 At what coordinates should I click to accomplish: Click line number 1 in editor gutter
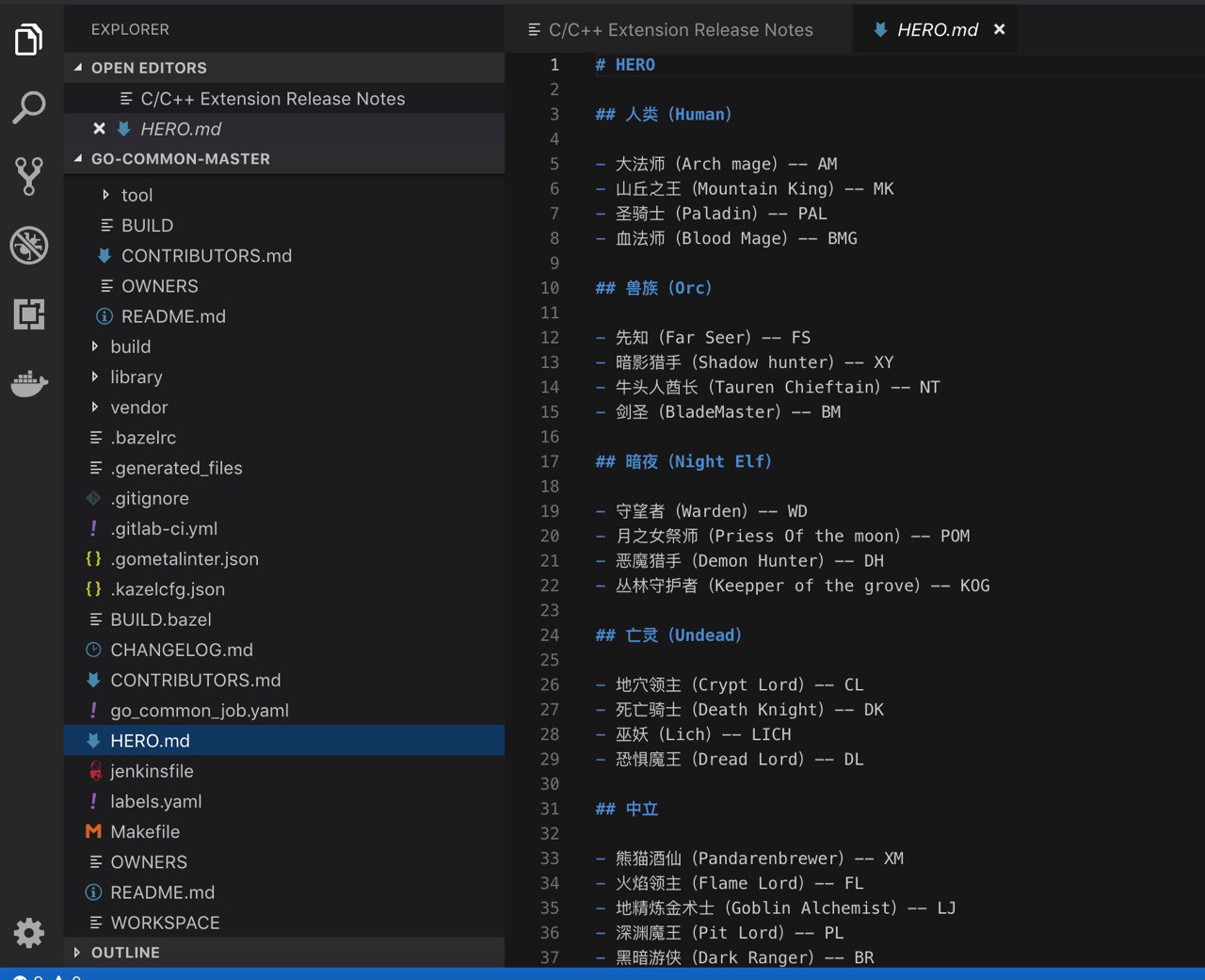[x=554, y=64]
